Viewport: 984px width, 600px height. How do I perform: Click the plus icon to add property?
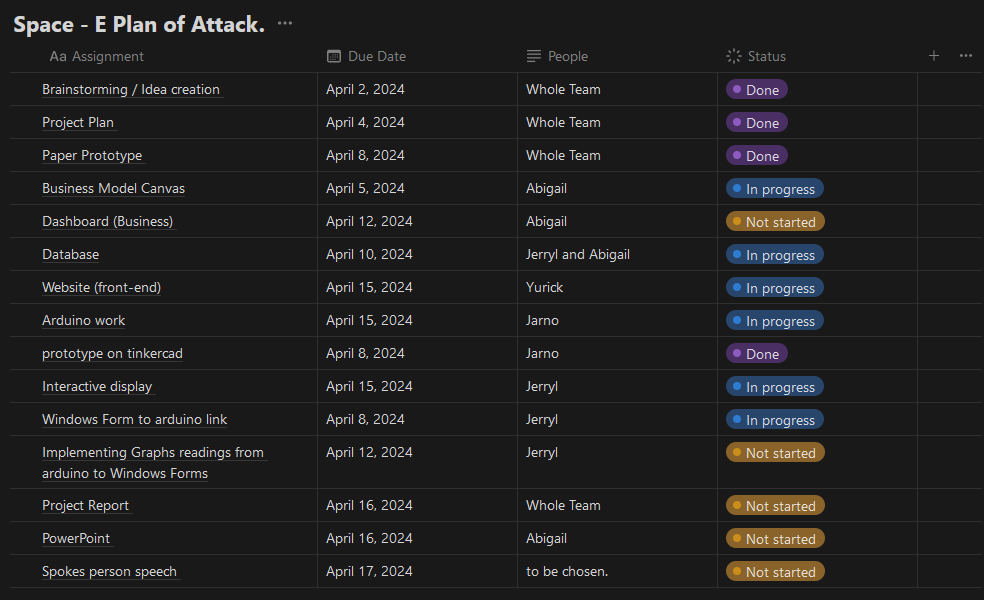[933, 56]
